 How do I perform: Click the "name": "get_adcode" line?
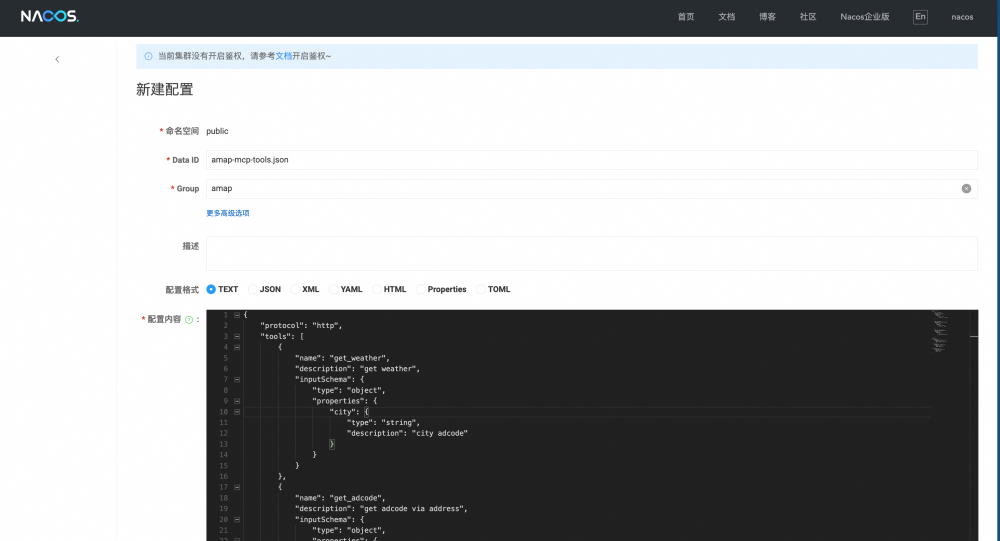coord(340,498)
